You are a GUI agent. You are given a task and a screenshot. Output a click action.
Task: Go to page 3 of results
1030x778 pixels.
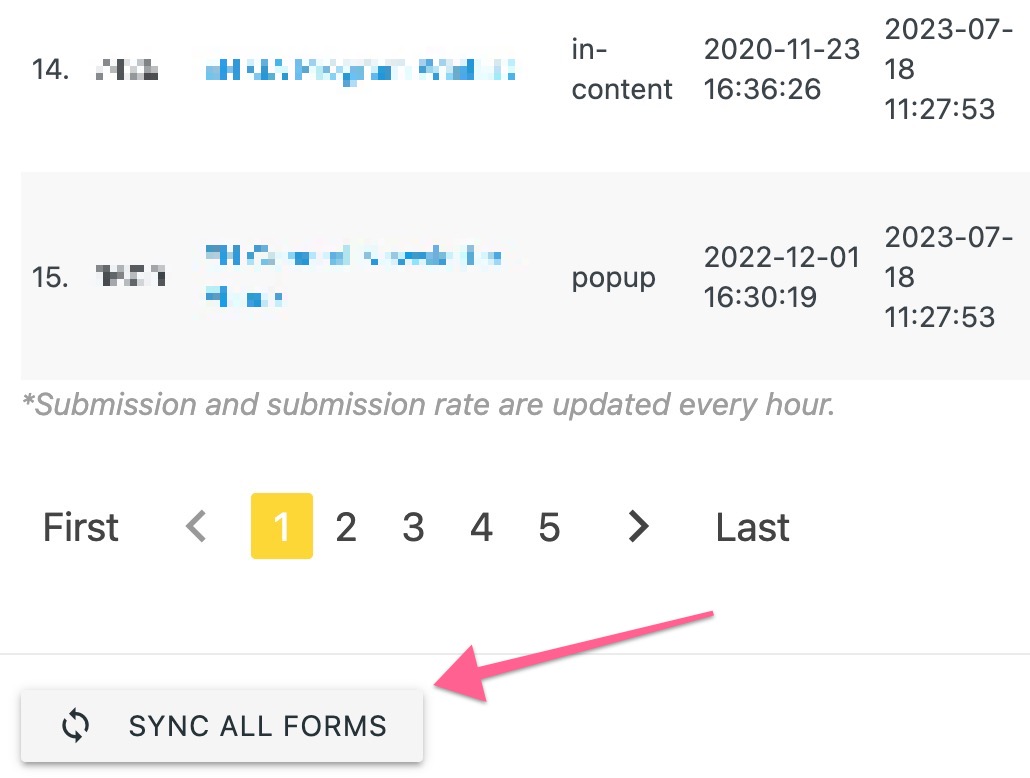tap(413, 526)
